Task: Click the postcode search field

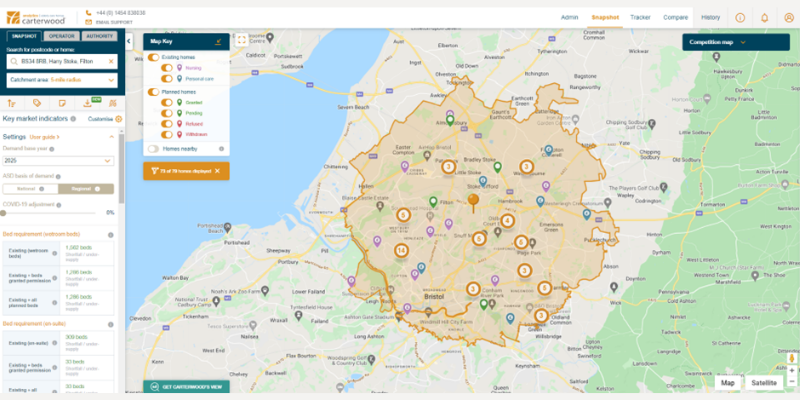Action: click(x=62, y=61)
